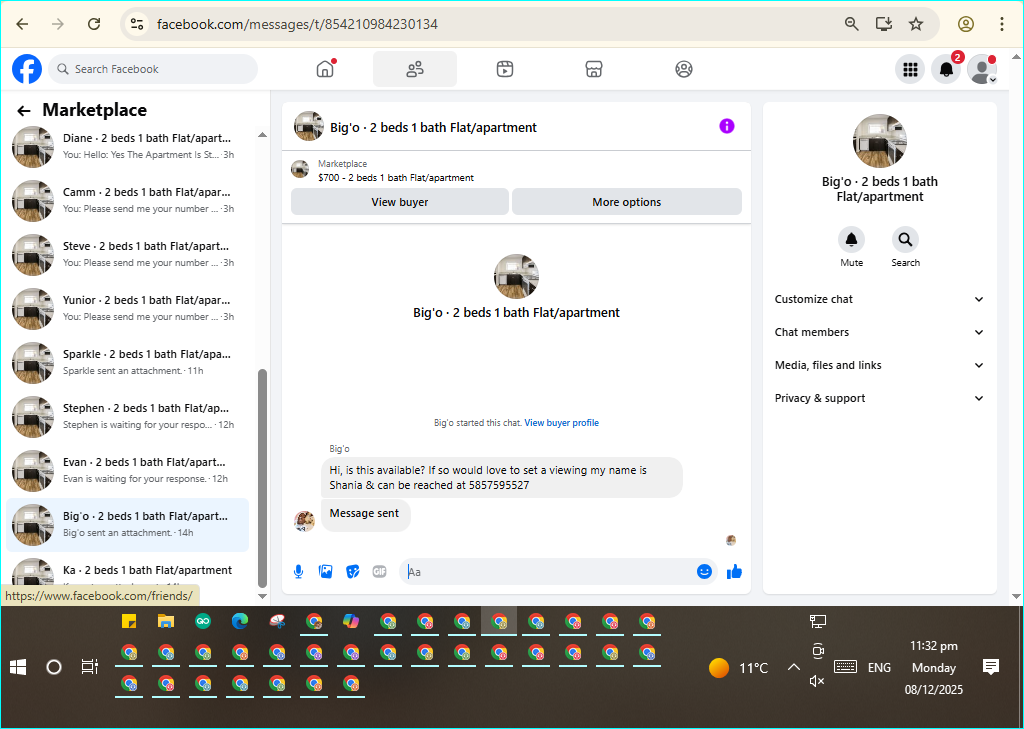Expand Privacy & support section
This screenshot has height=729, width=1024.
[x=879, y=398]
